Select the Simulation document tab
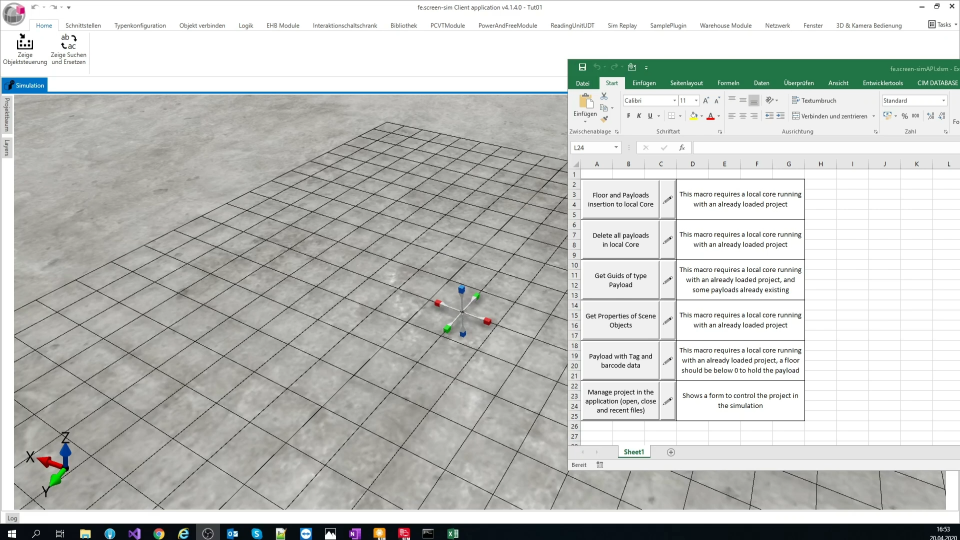 25,86
